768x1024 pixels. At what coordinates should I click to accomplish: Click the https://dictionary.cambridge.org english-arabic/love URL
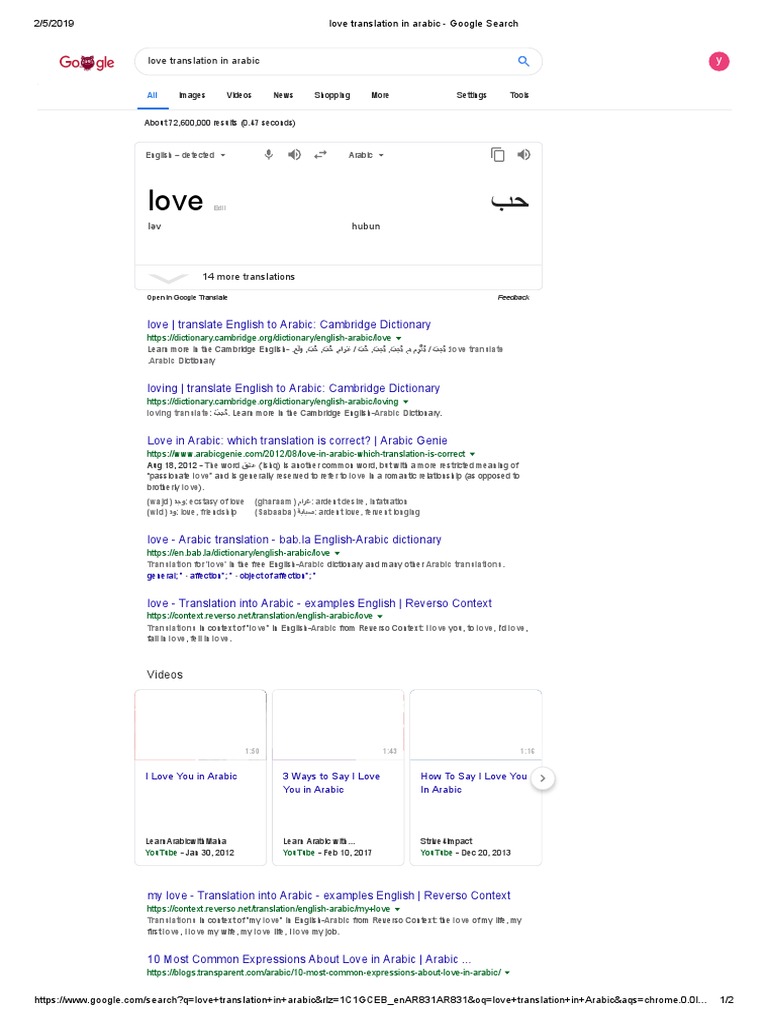point(268,338)
